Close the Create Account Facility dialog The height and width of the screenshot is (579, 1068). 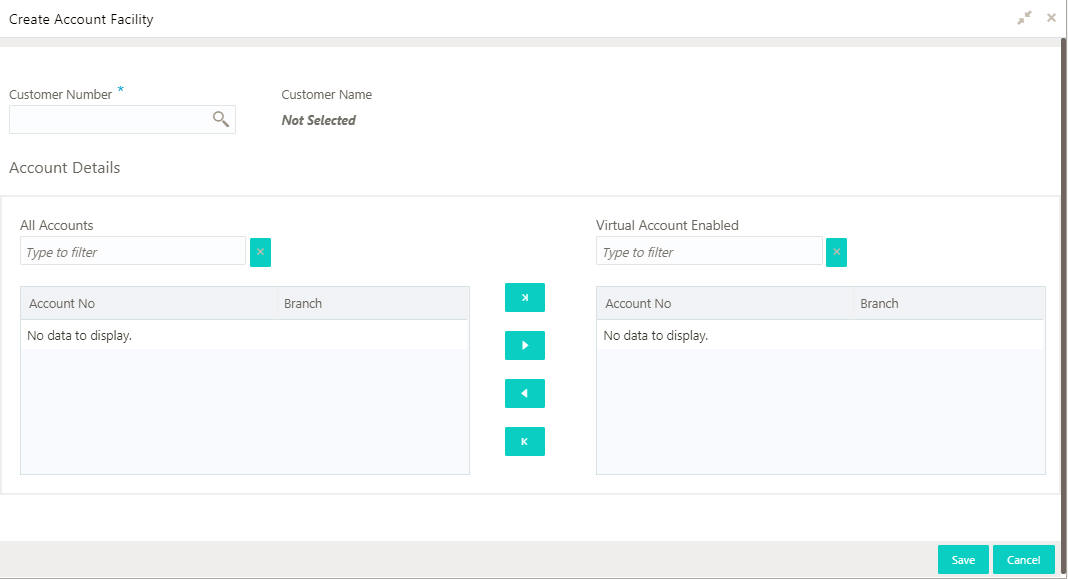coord(1051,18)
